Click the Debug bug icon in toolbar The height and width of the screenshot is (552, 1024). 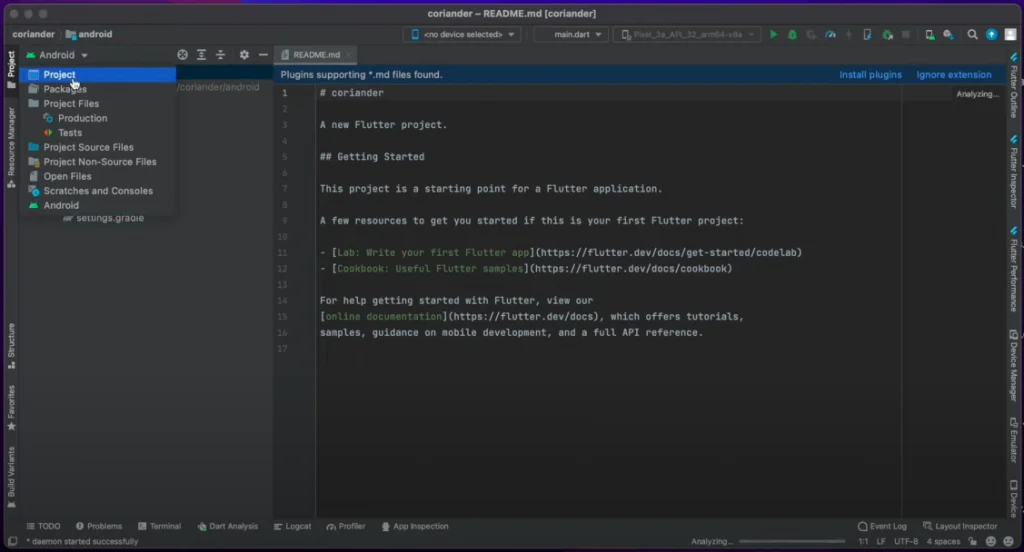click(x=792, y=35)
